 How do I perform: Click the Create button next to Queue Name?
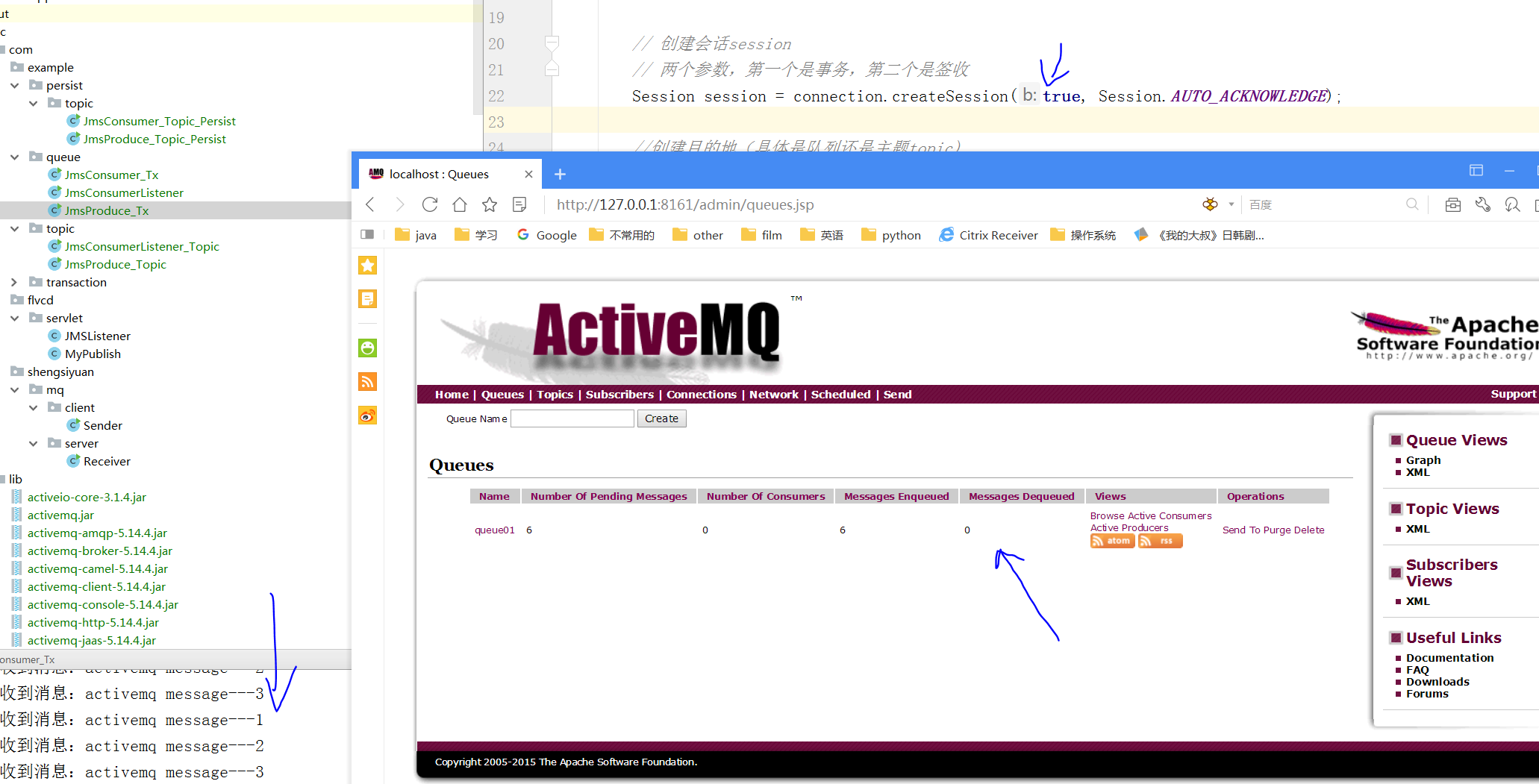click(x=661, y=418)
